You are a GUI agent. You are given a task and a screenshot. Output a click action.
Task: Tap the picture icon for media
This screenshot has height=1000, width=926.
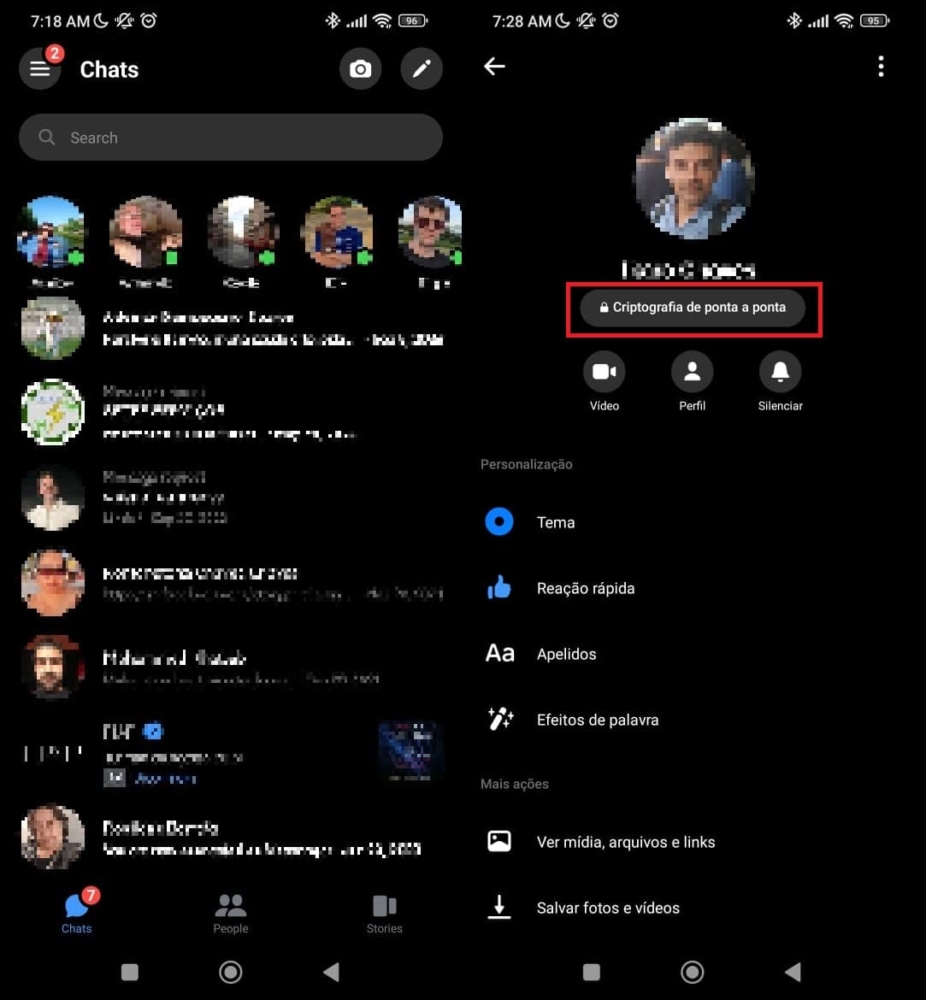point(499,841)
